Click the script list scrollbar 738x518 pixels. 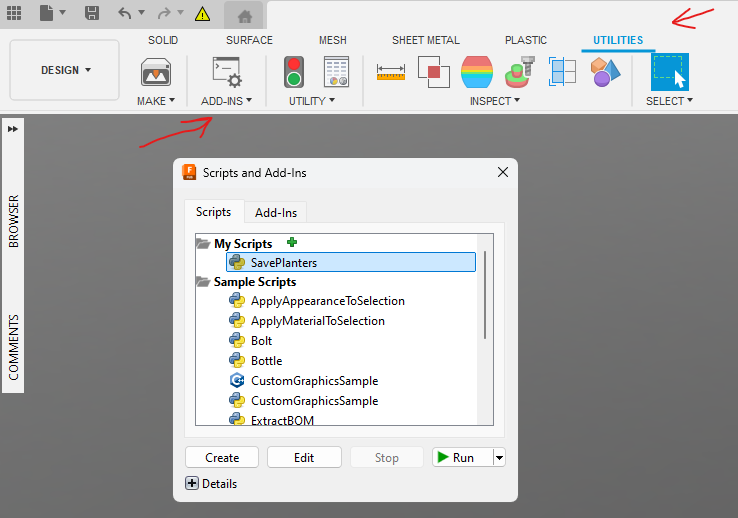pyautogui.click(x=485, y=295)
